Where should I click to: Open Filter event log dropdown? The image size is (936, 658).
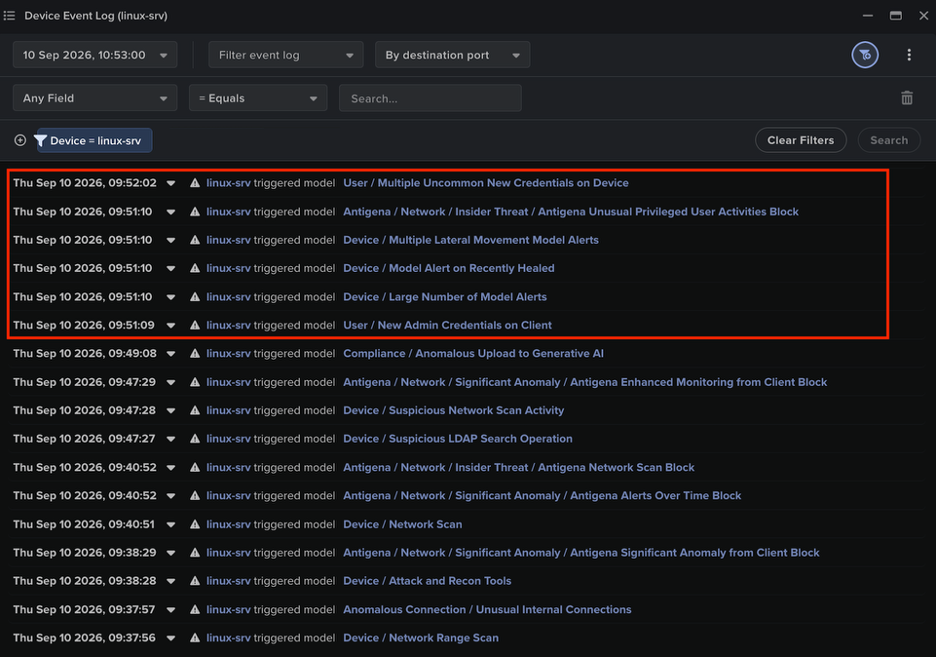[x=285, y=55]
